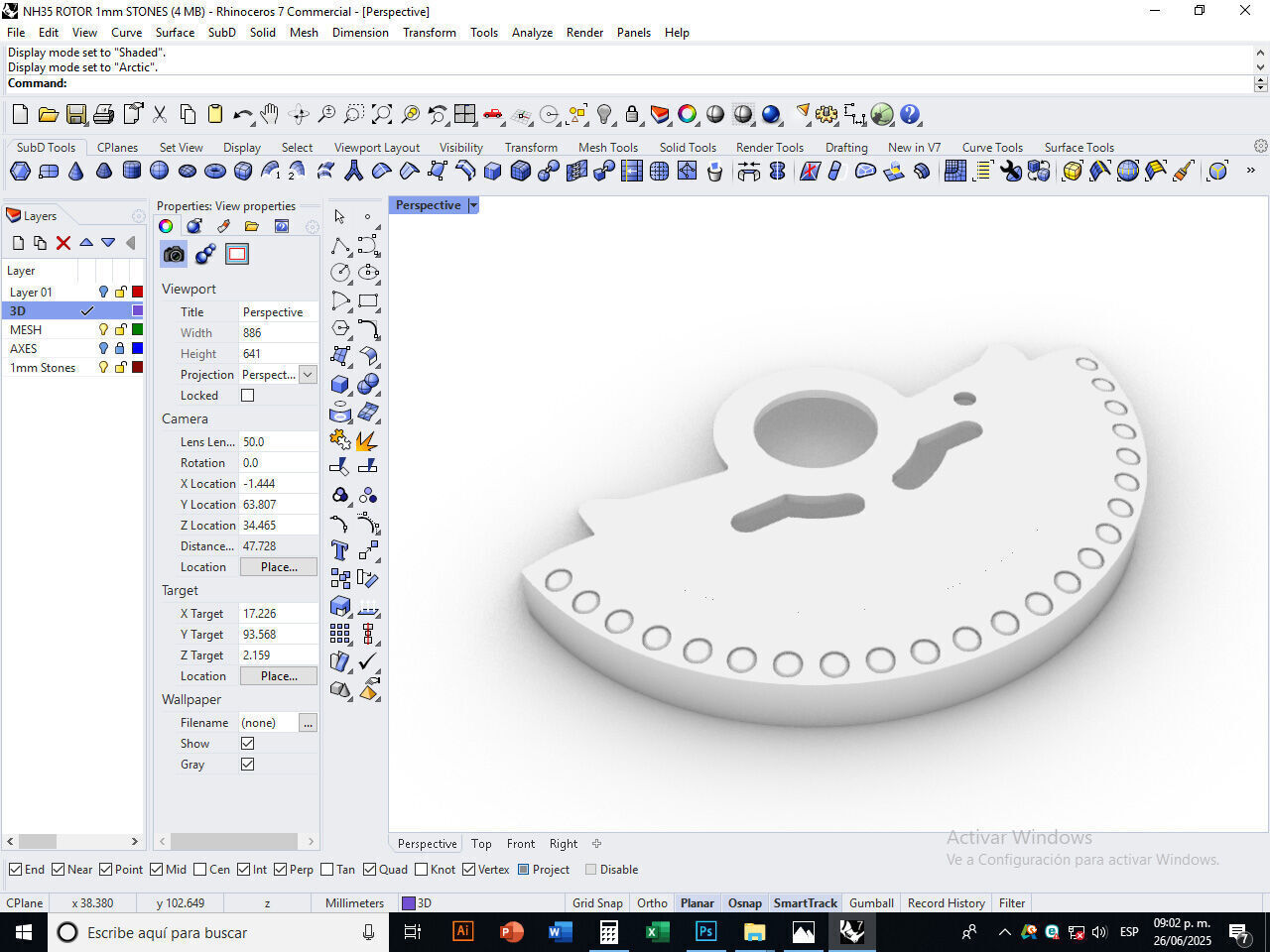Image resolution: width=1270 pixels, height=952 pixels.
Task: Click the Open file folder icon
Action: tap(48, 114)
